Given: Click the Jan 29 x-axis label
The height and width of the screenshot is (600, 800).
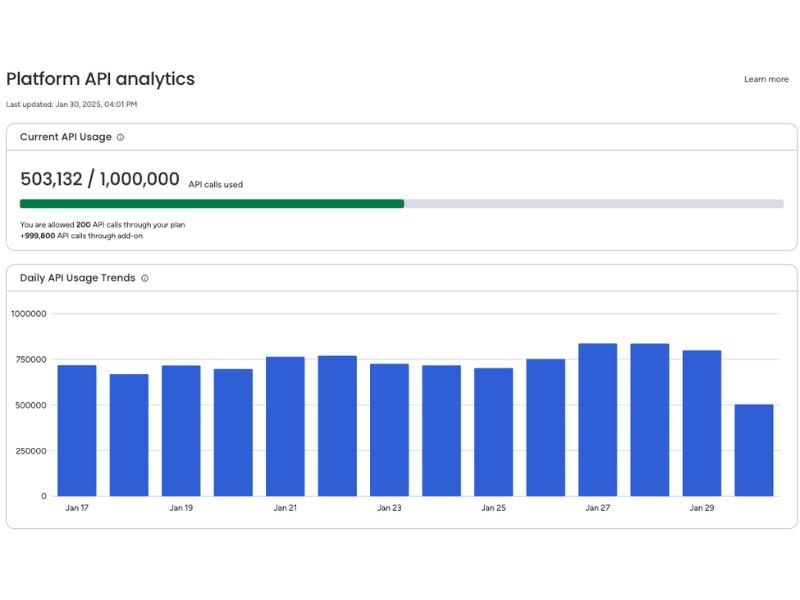Looking at the screenshot, I should 702,508.
